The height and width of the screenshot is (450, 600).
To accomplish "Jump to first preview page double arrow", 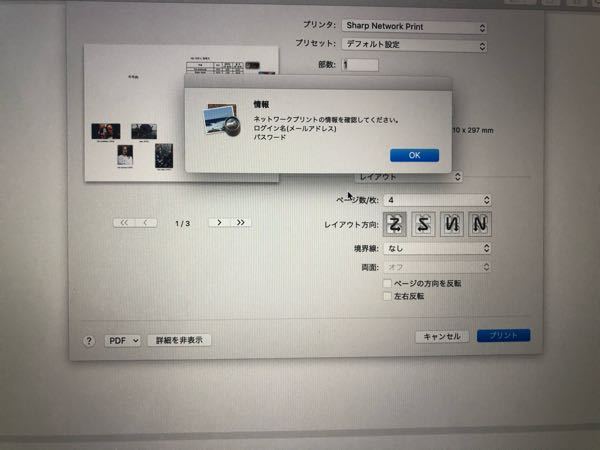I will (x=124, y=223).
